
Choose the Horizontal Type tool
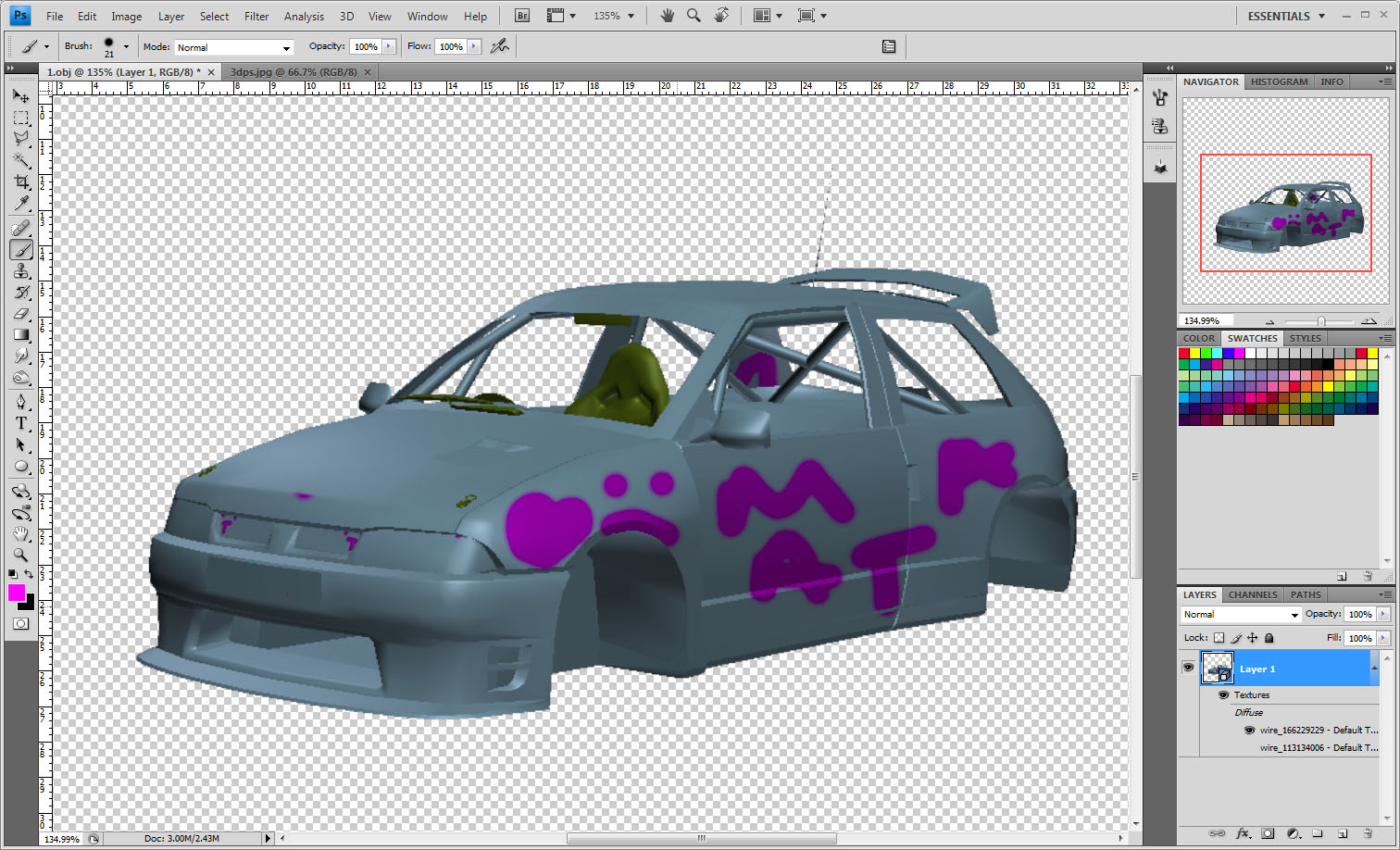click(x=21, y=423)
